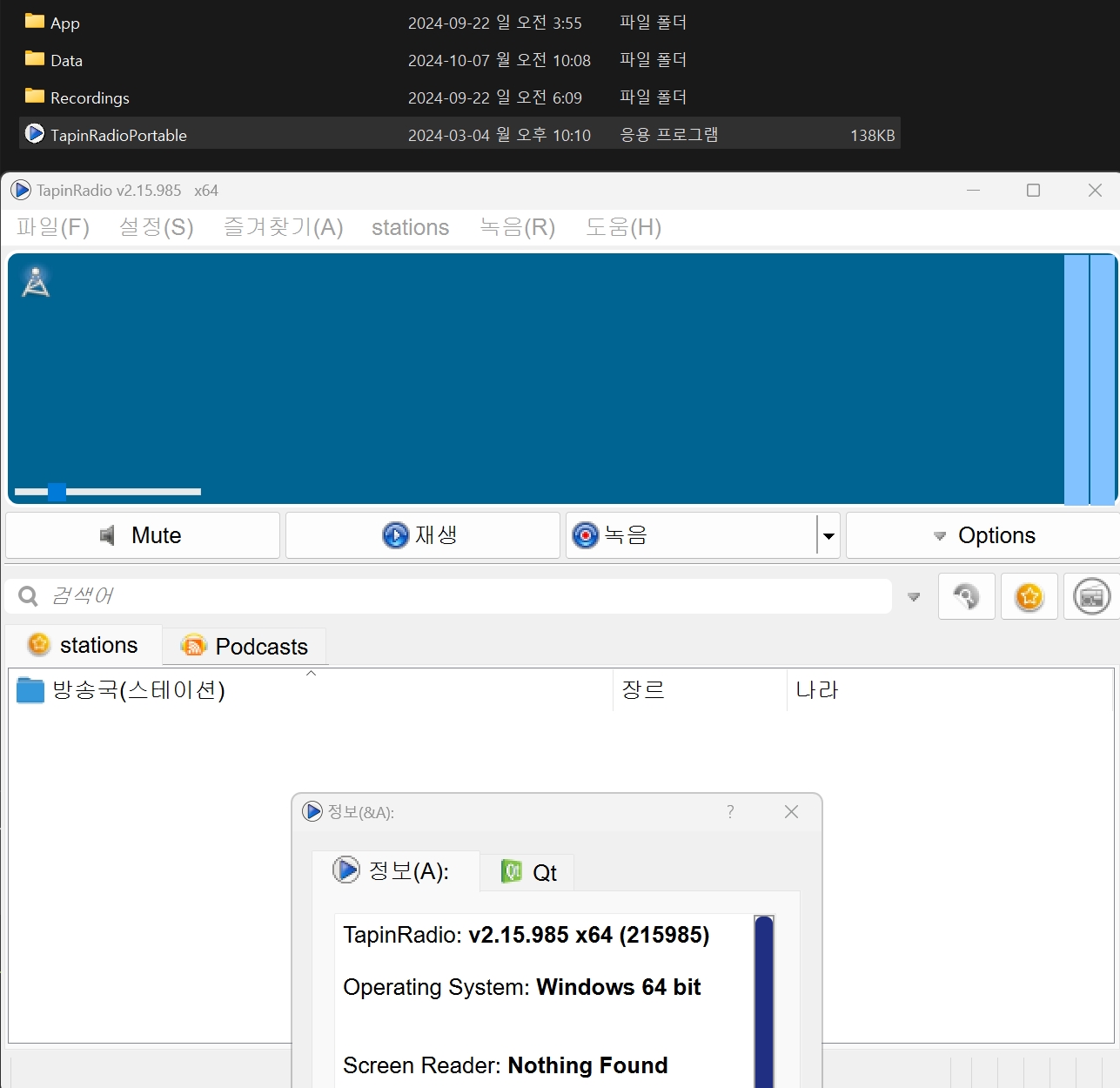This screenshot has height=1088, width=1120.
Task: Mute the radio audio
Action: click(143, 535)
